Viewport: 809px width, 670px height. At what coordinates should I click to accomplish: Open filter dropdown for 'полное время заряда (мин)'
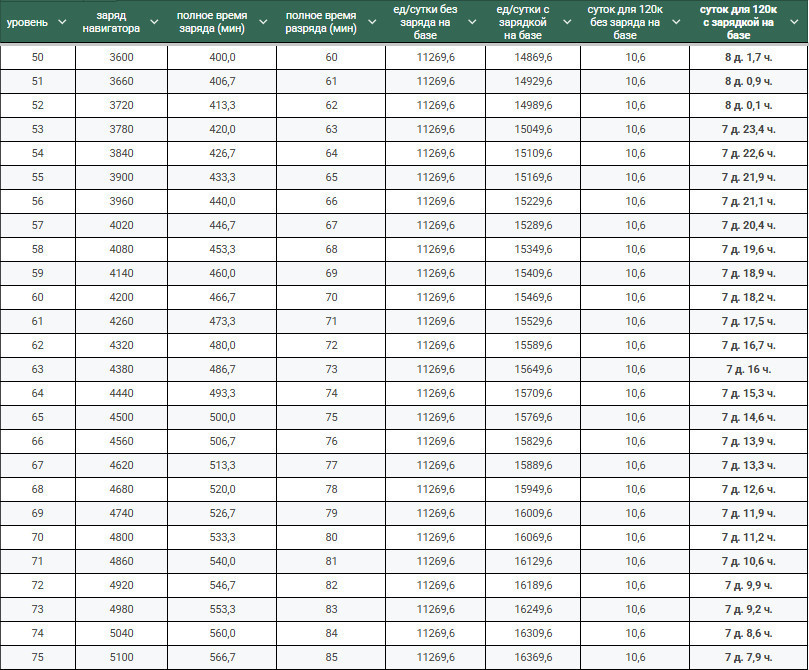263,22
